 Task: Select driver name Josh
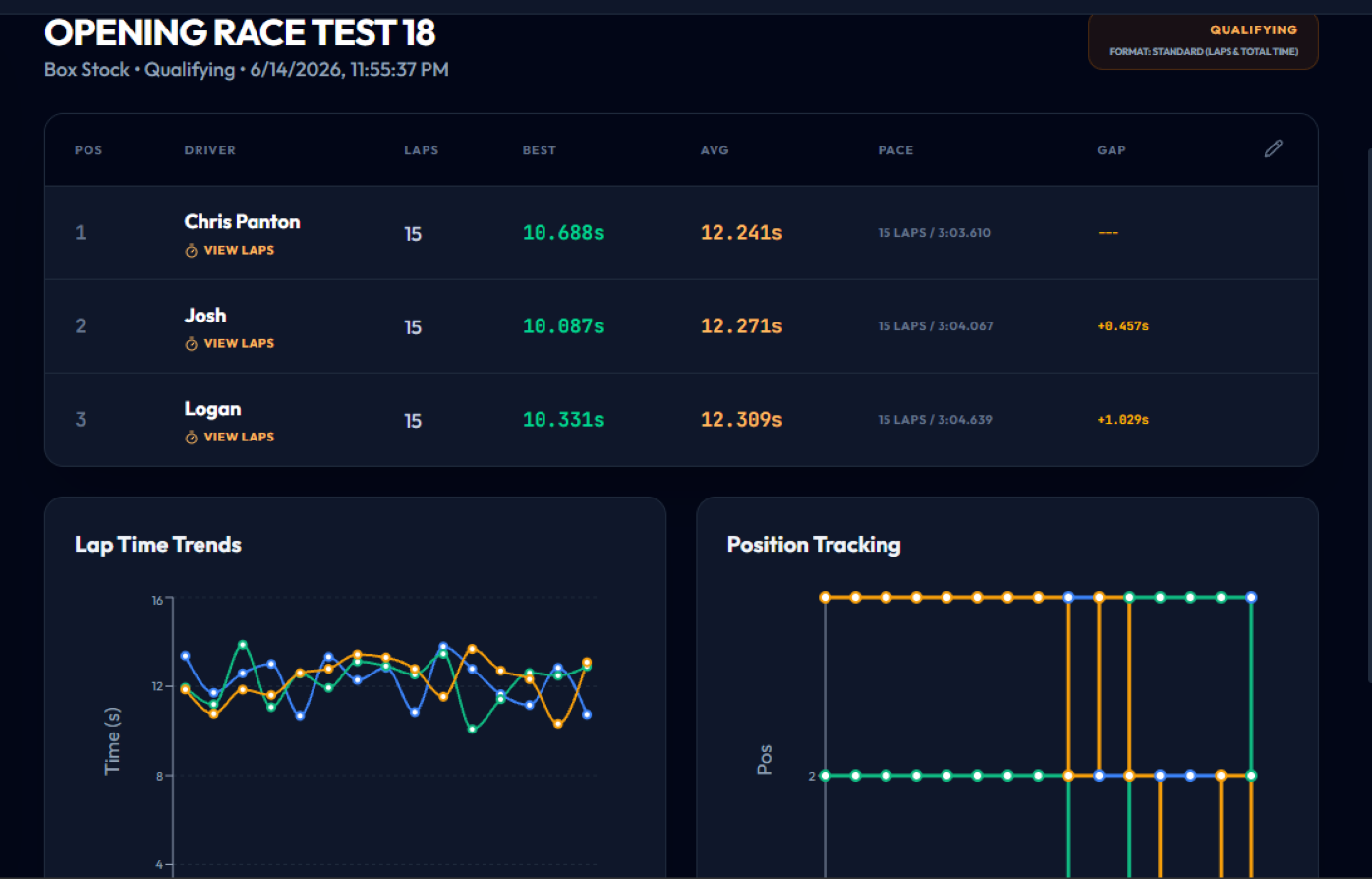pos(205,315)
